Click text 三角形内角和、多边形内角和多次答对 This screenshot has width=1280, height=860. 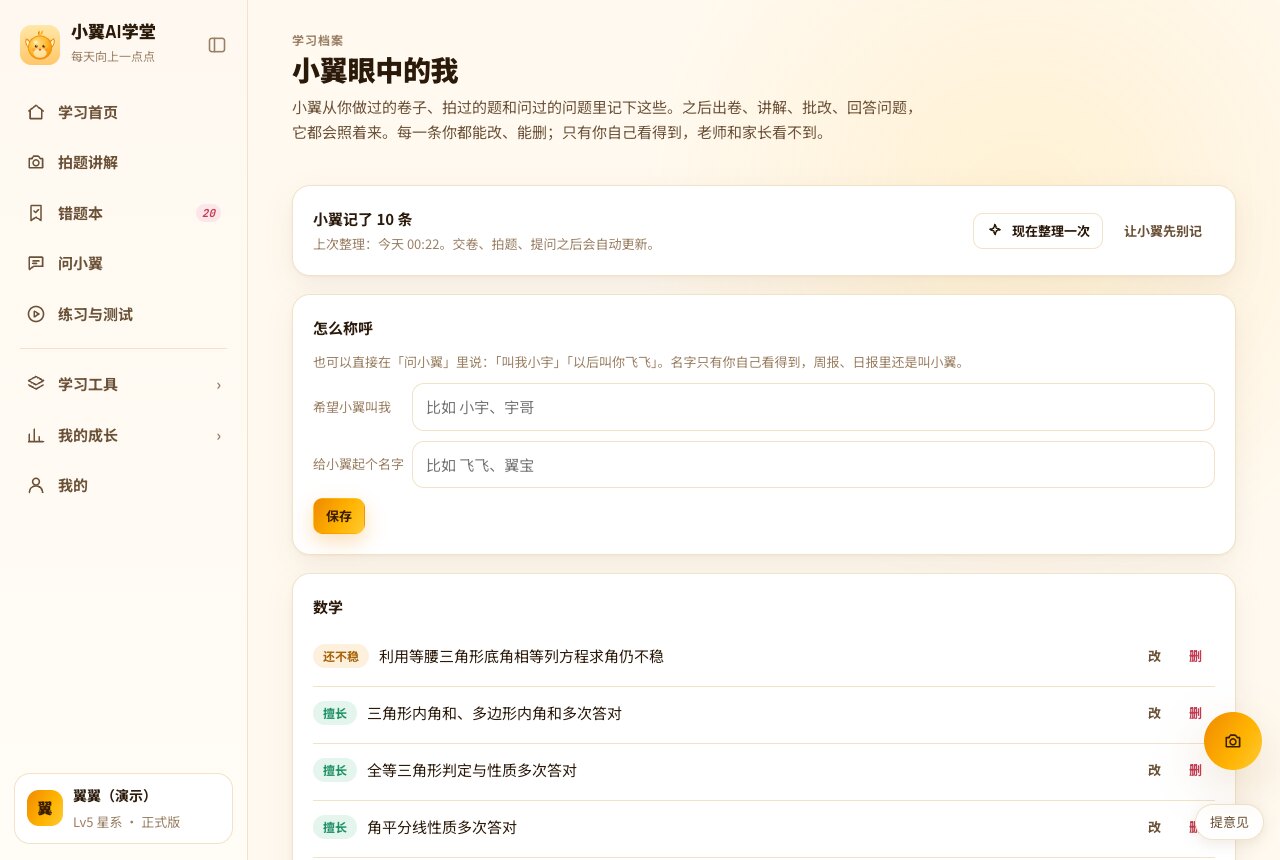[x=494, y=713]
